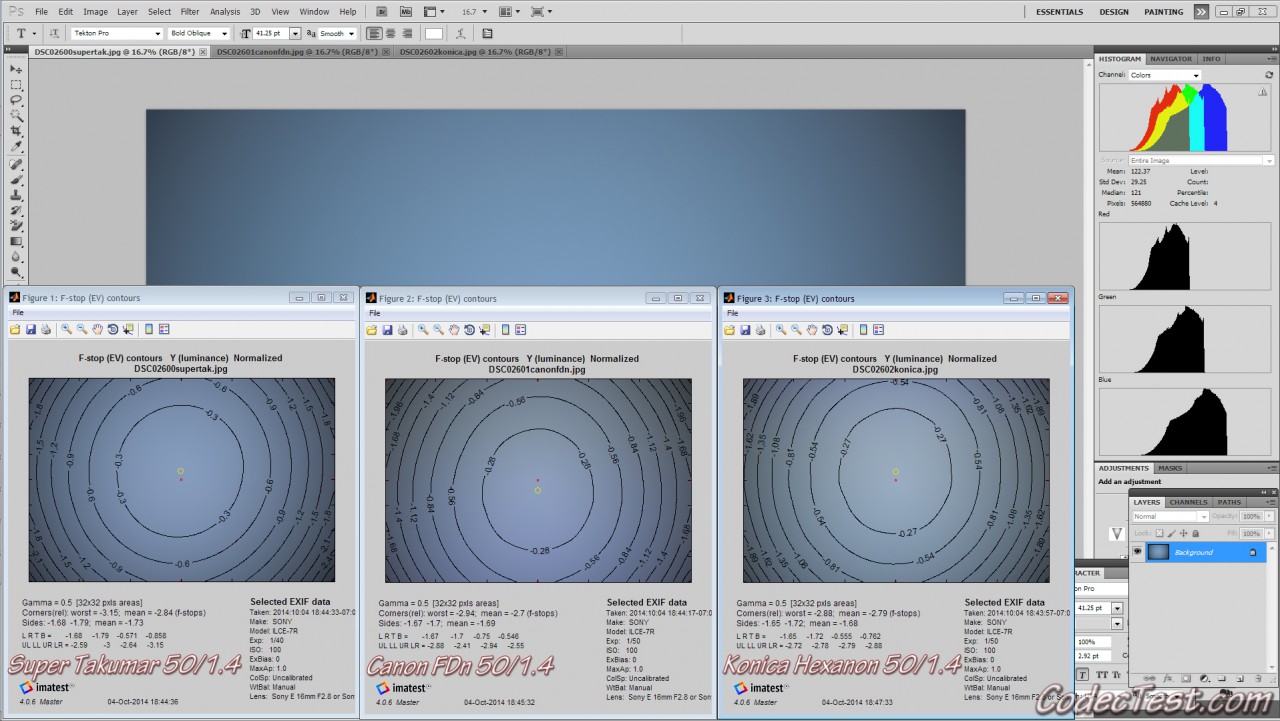The image size is (1280, 721).
Task: Click the open file icon in Figure 1
Action: (x=15, y=329)
